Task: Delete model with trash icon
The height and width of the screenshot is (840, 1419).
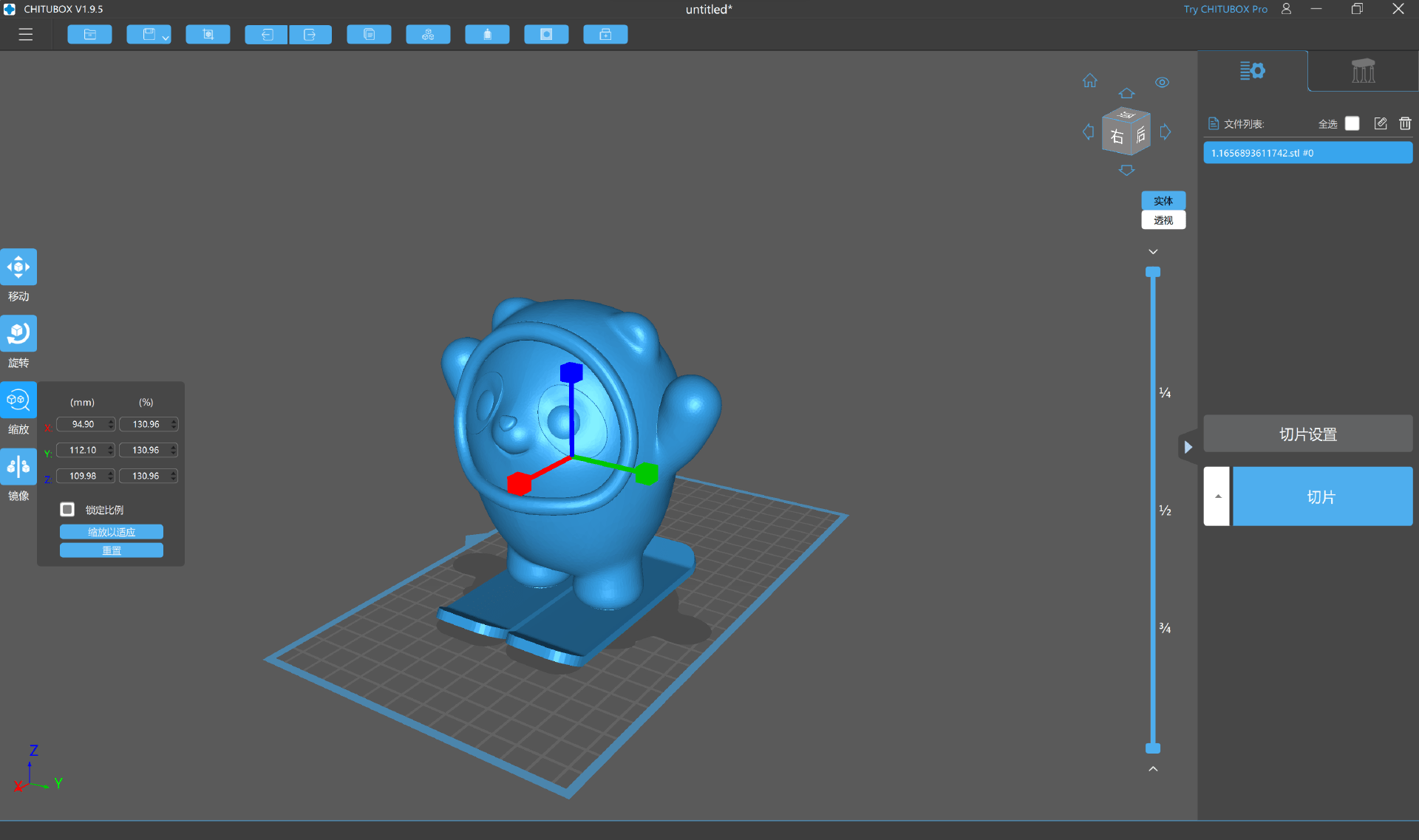Action: (x=1405, y=123)
